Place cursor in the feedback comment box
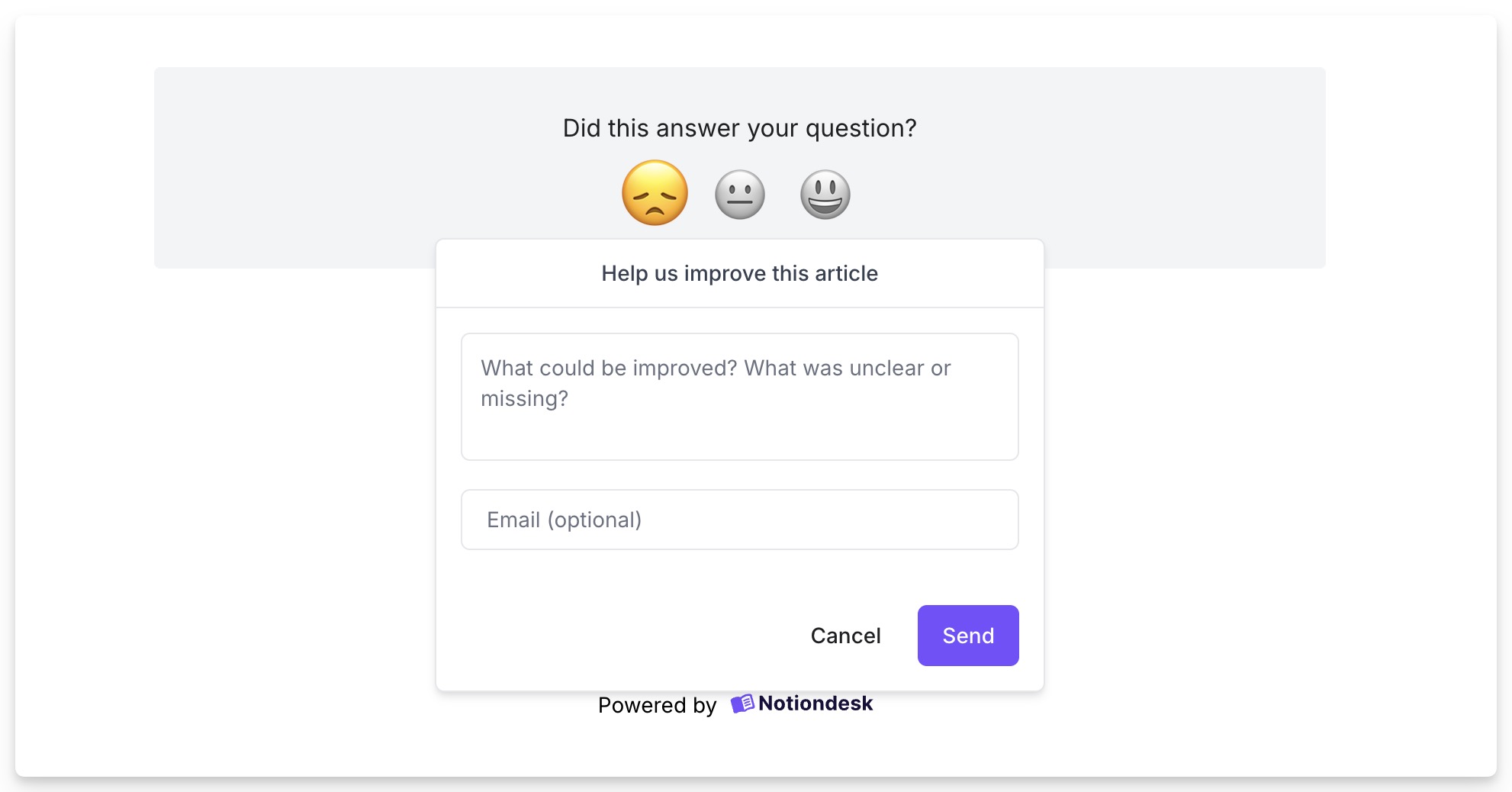This screenshot has height=792, width=1512. pos(740,397)
